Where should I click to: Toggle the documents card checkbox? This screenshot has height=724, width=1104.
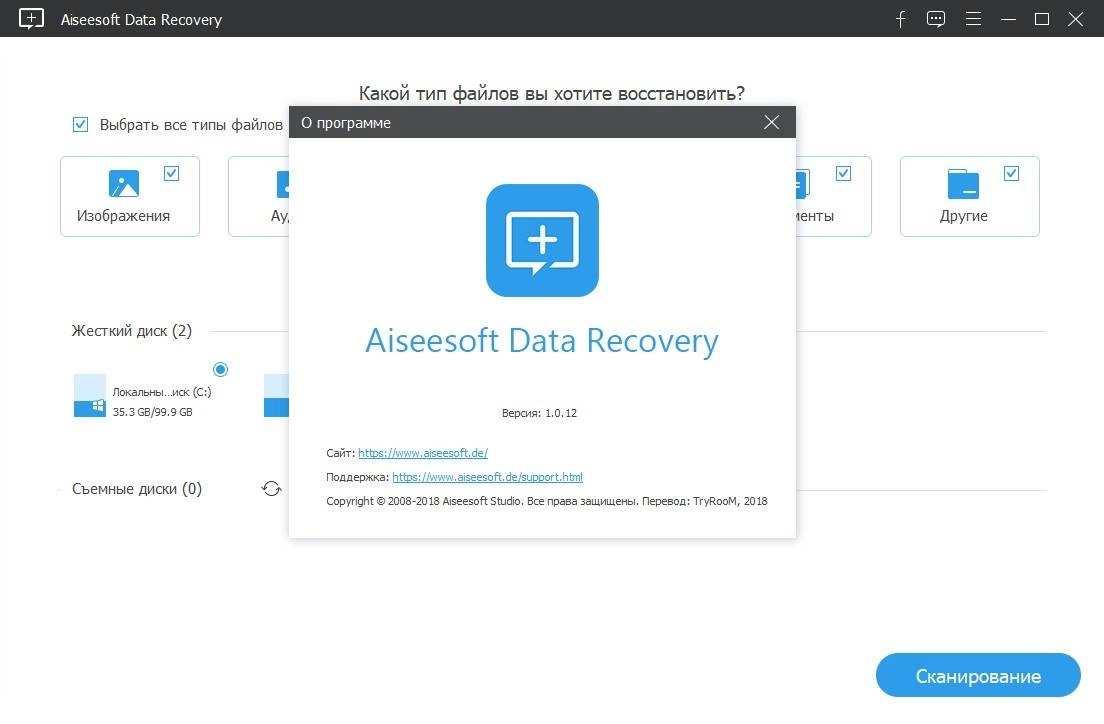click(x=843, y=173)
